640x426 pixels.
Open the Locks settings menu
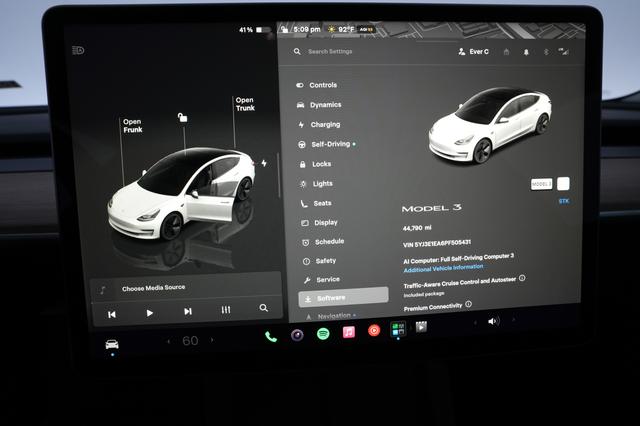coord(316,164)
